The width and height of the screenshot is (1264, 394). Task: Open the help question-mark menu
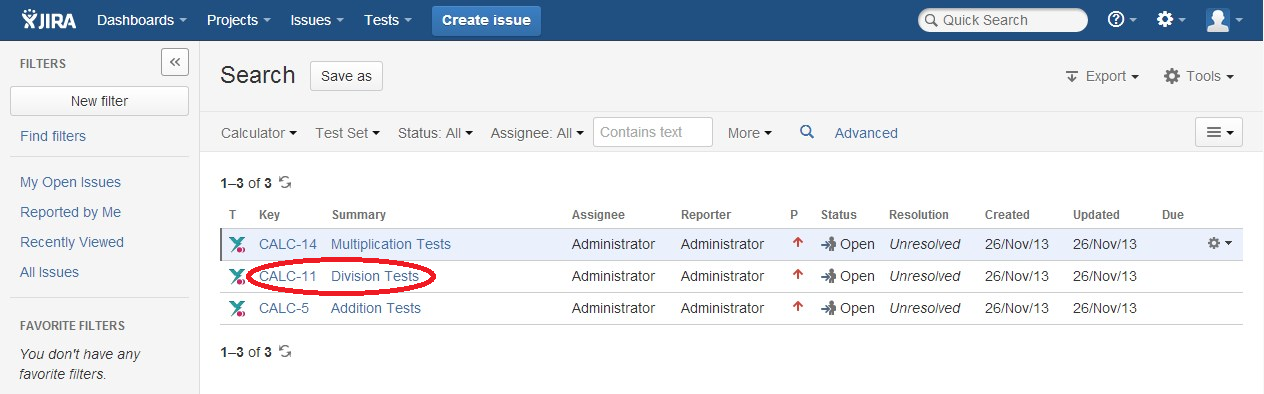pos(1121,20)
